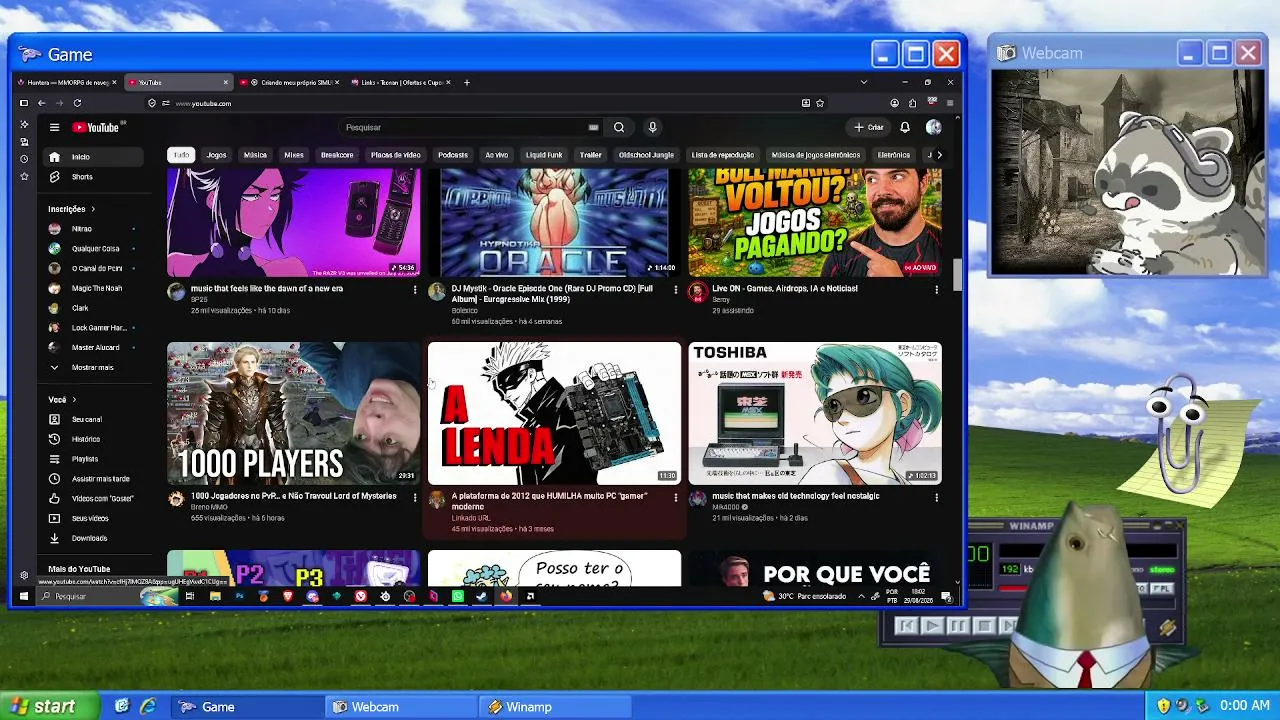The image size is (1280, 720).
Task: Go back using the browser back arrow
Action: [41, 103]
